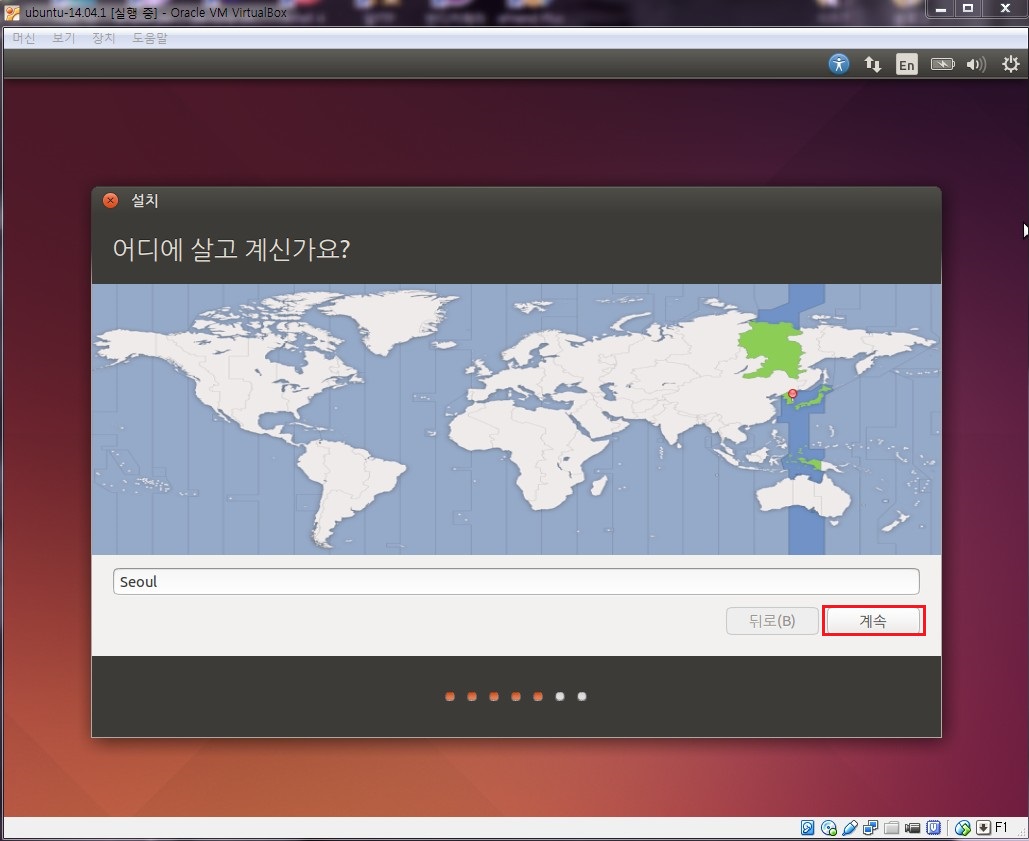
Task: Click the VirtualBox hard disk status icon
Action: point(808,828)
